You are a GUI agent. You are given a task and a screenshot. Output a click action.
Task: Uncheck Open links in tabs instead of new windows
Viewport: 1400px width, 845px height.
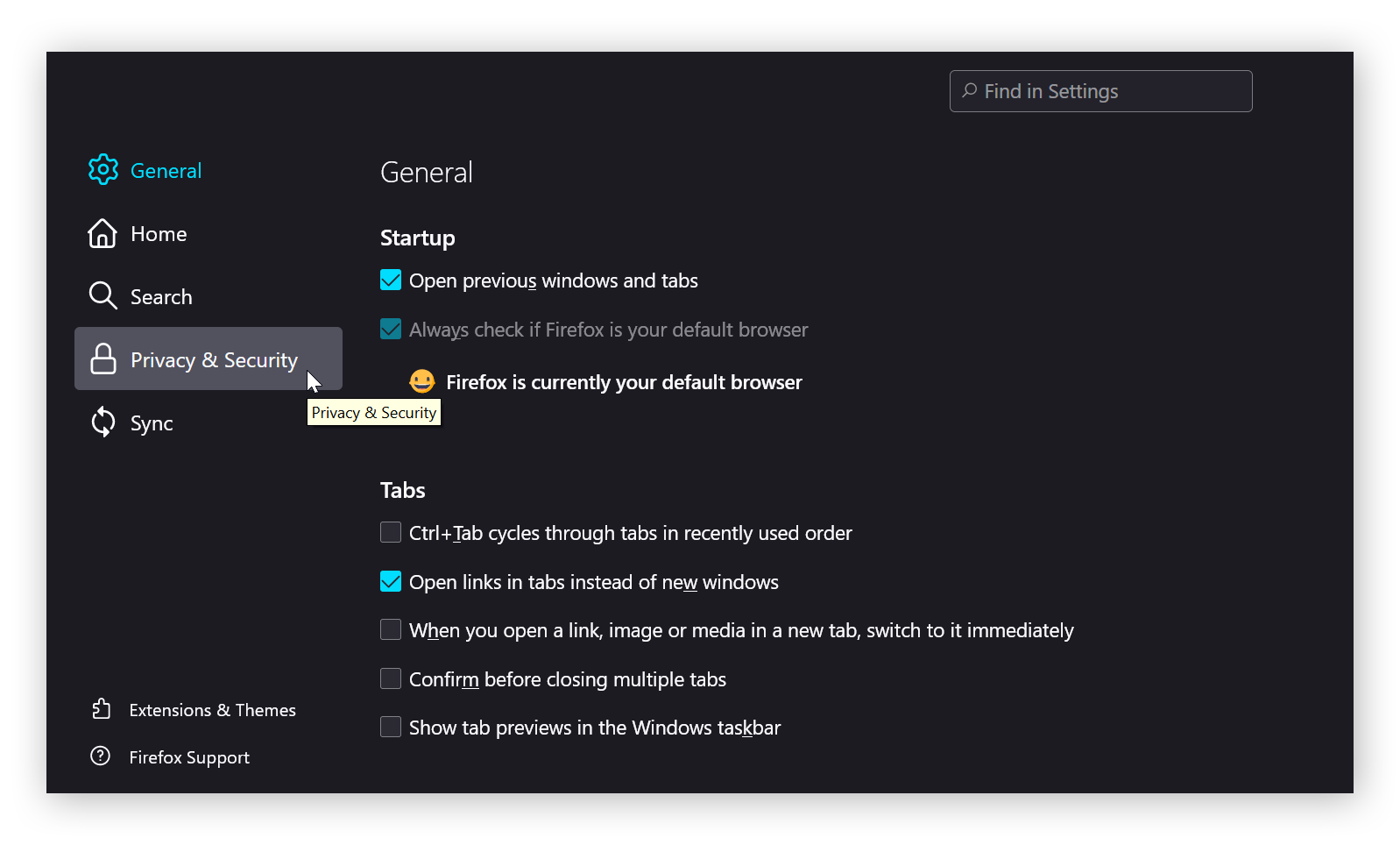391,582
